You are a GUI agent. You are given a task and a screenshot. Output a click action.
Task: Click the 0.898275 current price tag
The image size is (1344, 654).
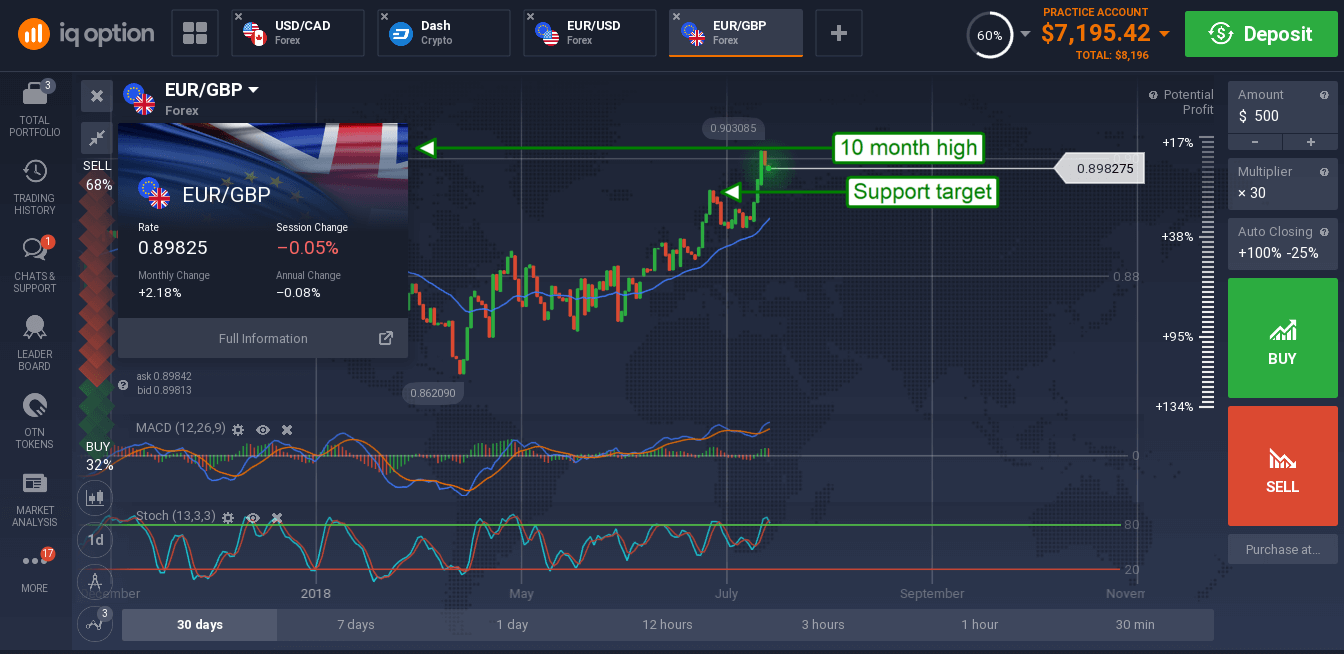1099,169
